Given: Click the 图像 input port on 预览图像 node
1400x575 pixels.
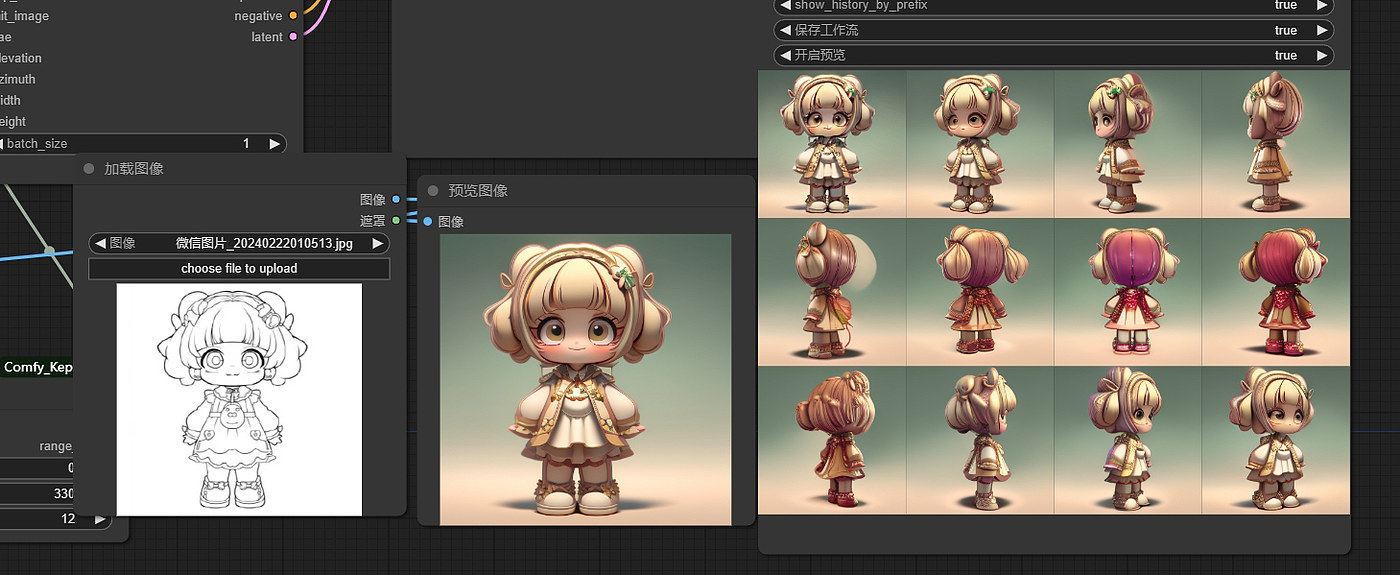Looking at the screenshot, I should [x=428, y=221].
